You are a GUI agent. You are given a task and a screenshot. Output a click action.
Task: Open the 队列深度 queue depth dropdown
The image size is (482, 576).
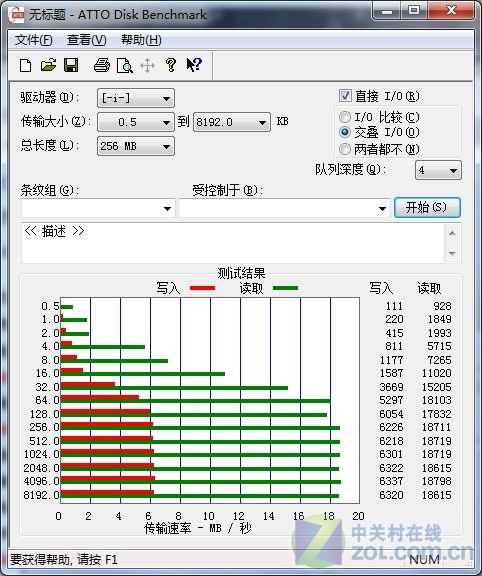click(x=438, y=170)
